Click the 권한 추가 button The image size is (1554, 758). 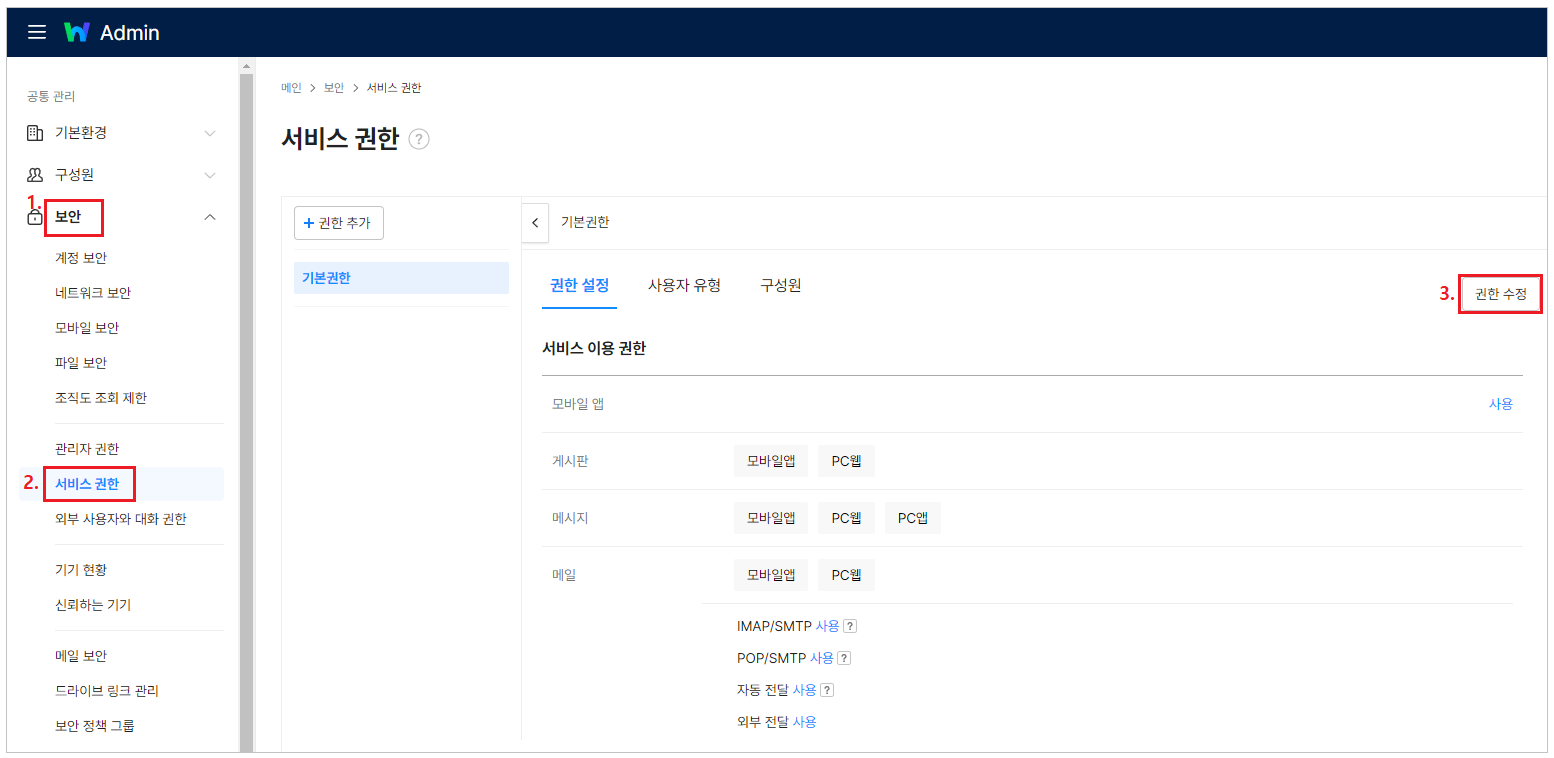tap(339, 223)
